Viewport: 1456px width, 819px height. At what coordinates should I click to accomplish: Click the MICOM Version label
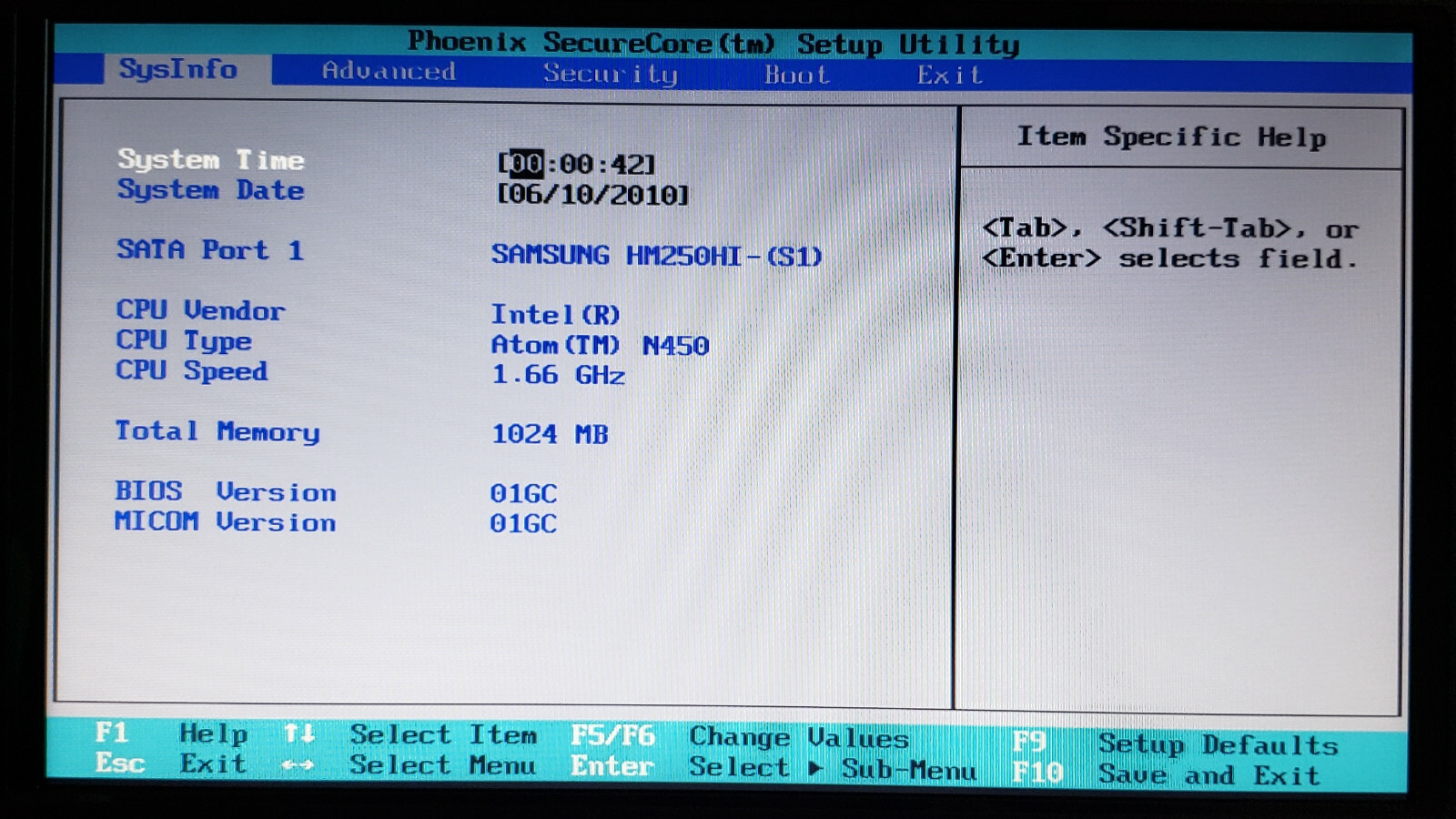(226, 521)
